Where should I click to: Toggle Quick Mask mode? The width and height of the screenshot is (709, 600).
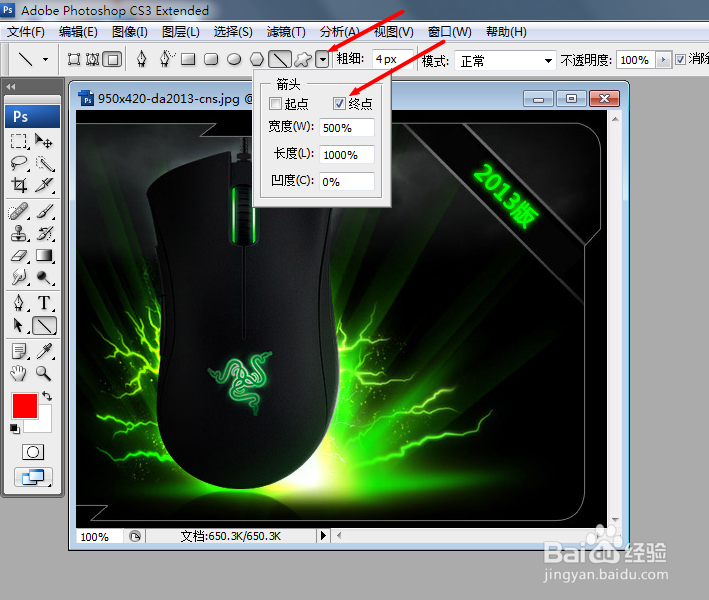coord(33,452)
